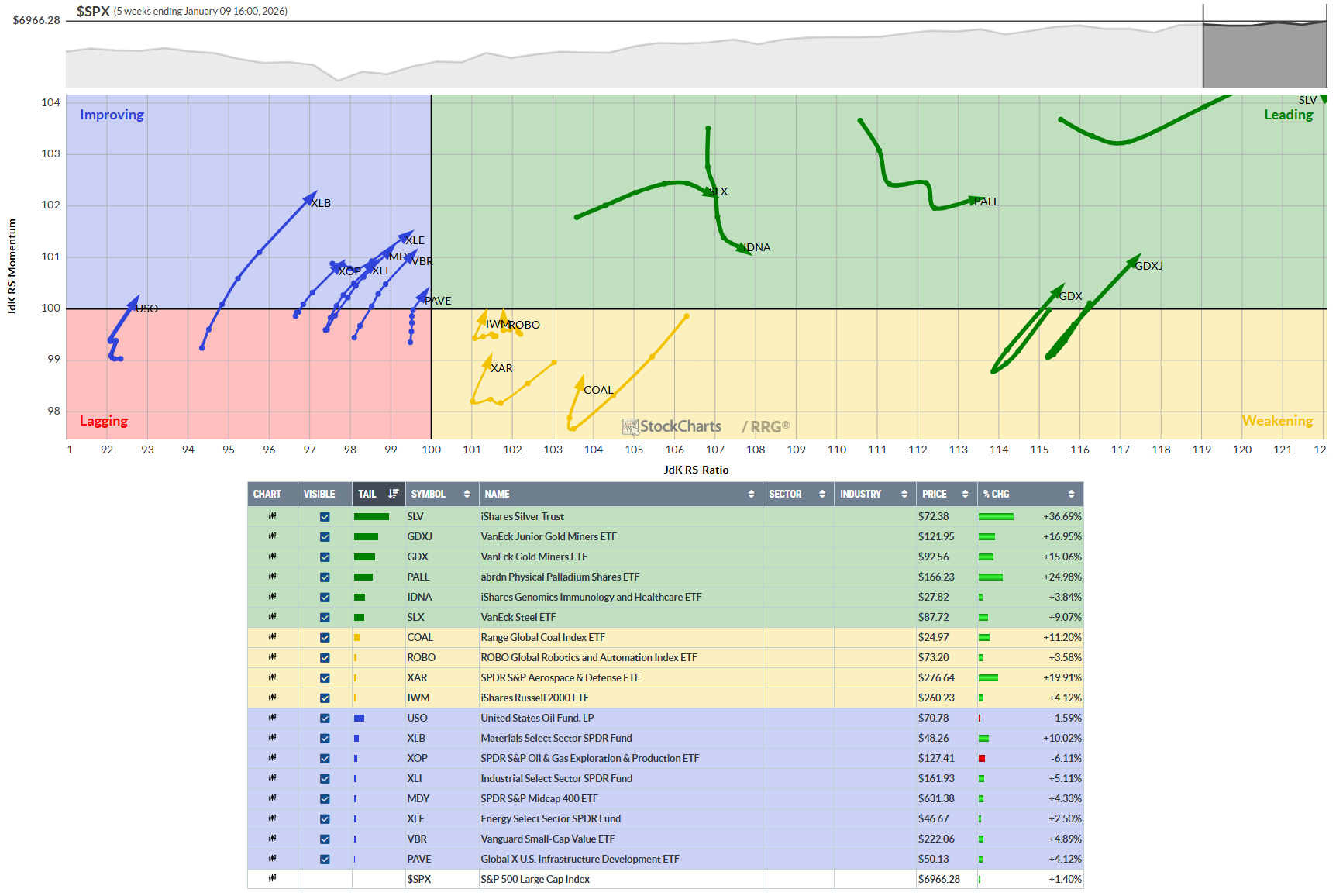
Task: Click the USO tail length bar
Action: point(359,718)
